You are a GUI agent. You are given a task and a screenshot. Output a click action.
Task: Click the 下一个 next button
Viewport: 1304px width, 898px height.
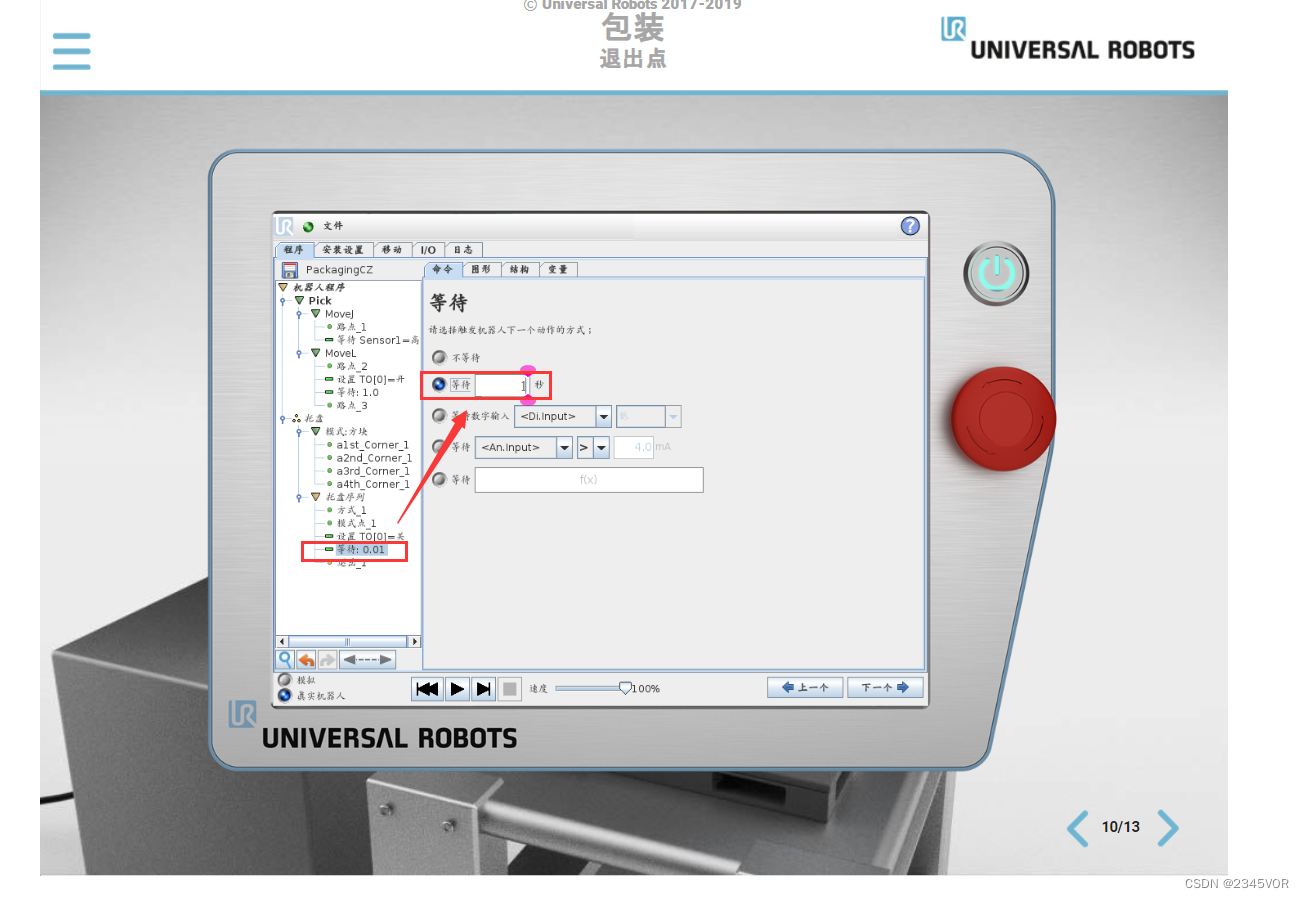(885, 687)
